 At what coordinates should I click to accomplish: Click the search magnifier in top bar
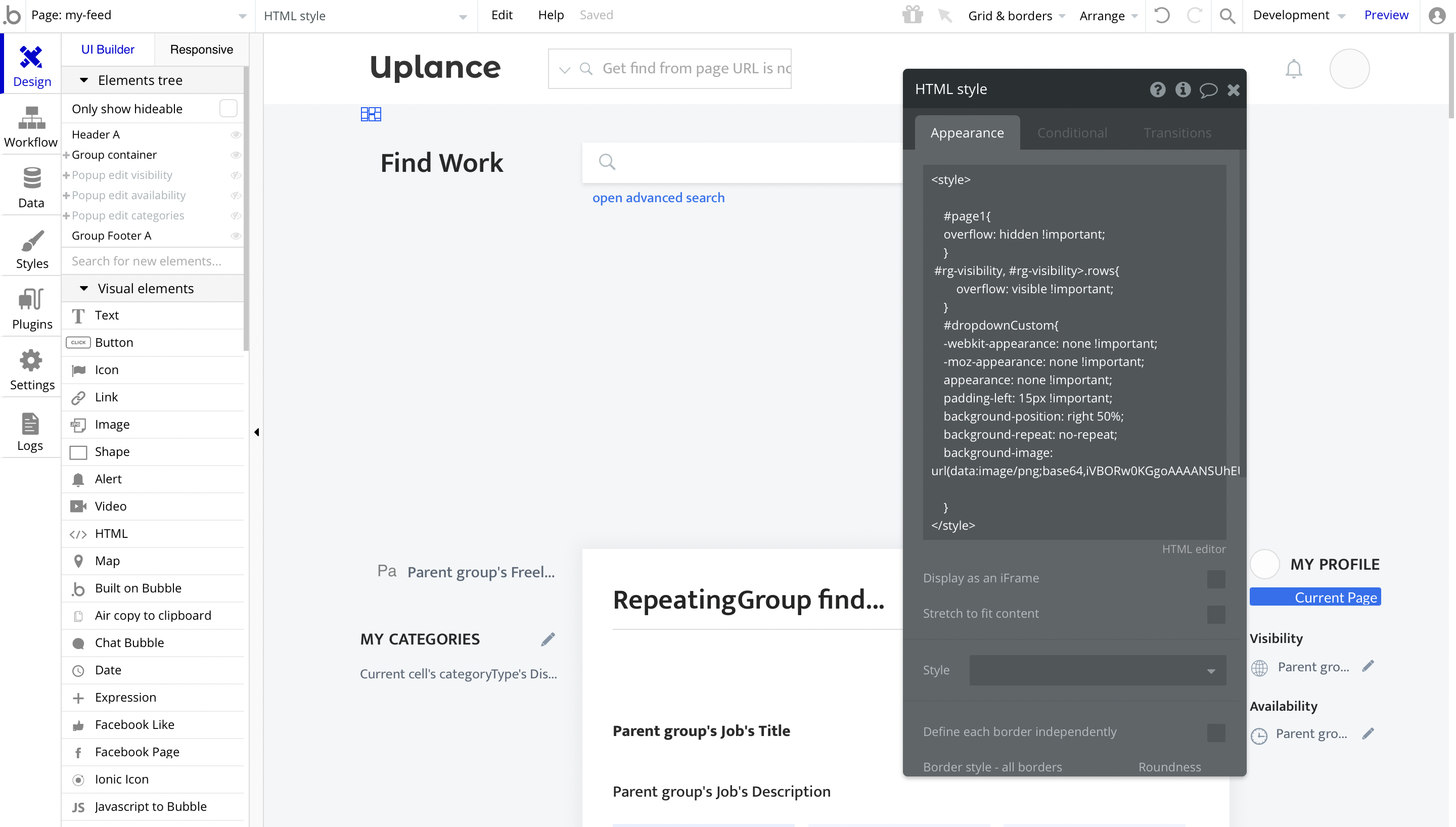coord(1227,15)
